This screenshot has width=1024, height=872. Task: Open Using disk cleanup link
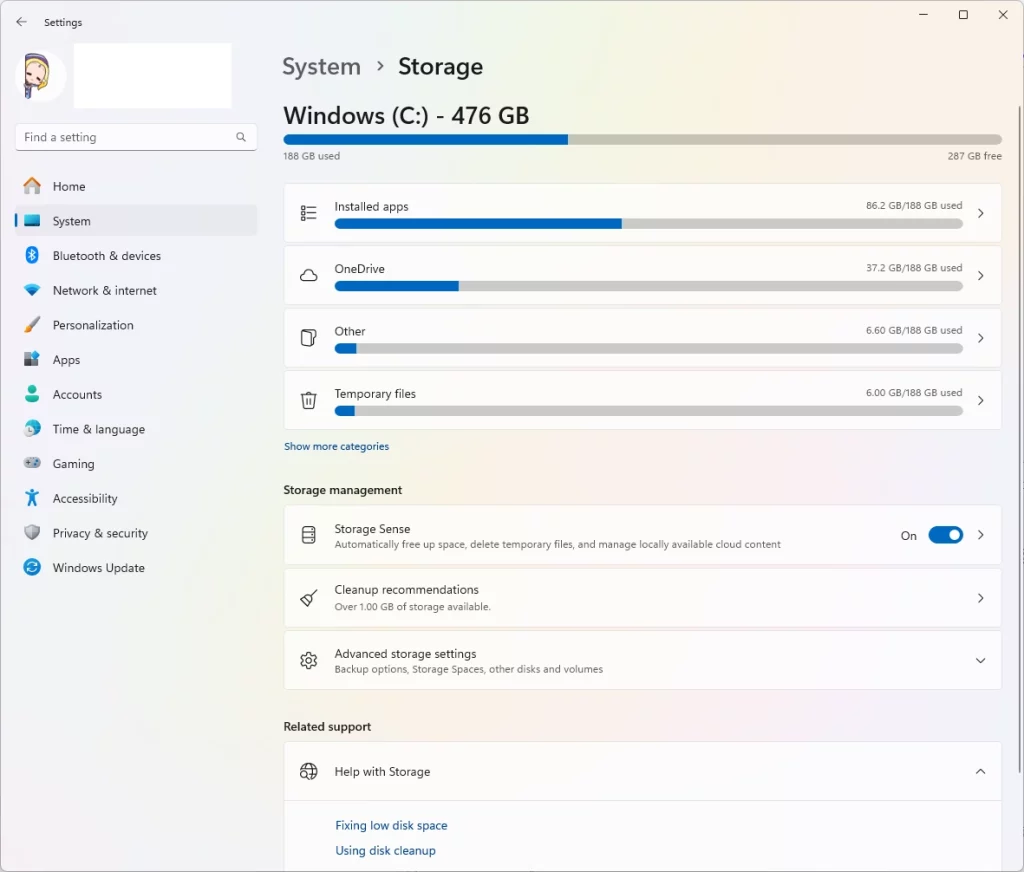point(385,850)
